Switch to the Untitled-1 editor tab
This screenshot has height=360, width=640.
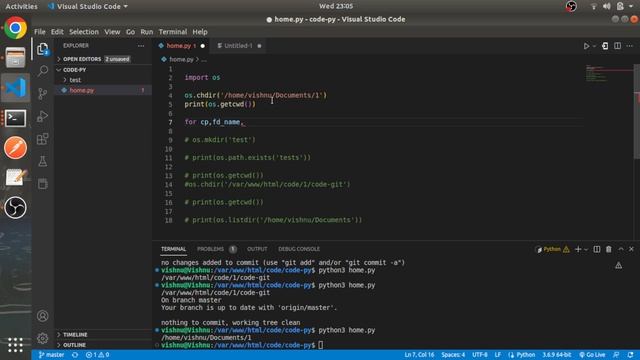click(x=238, y=46)
